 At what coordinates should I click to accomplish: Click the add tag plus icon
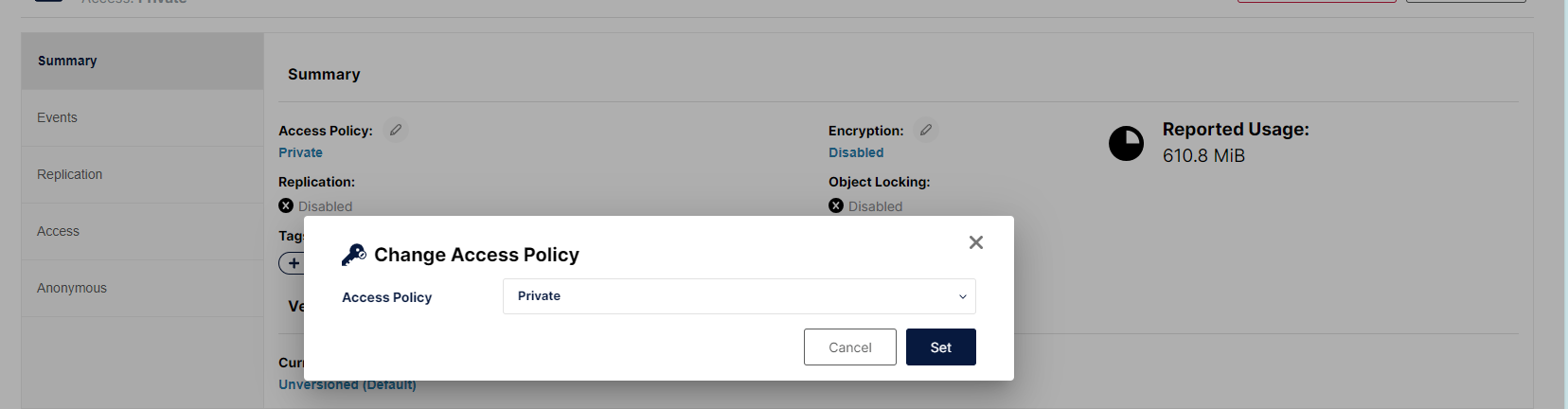[293, 263]
